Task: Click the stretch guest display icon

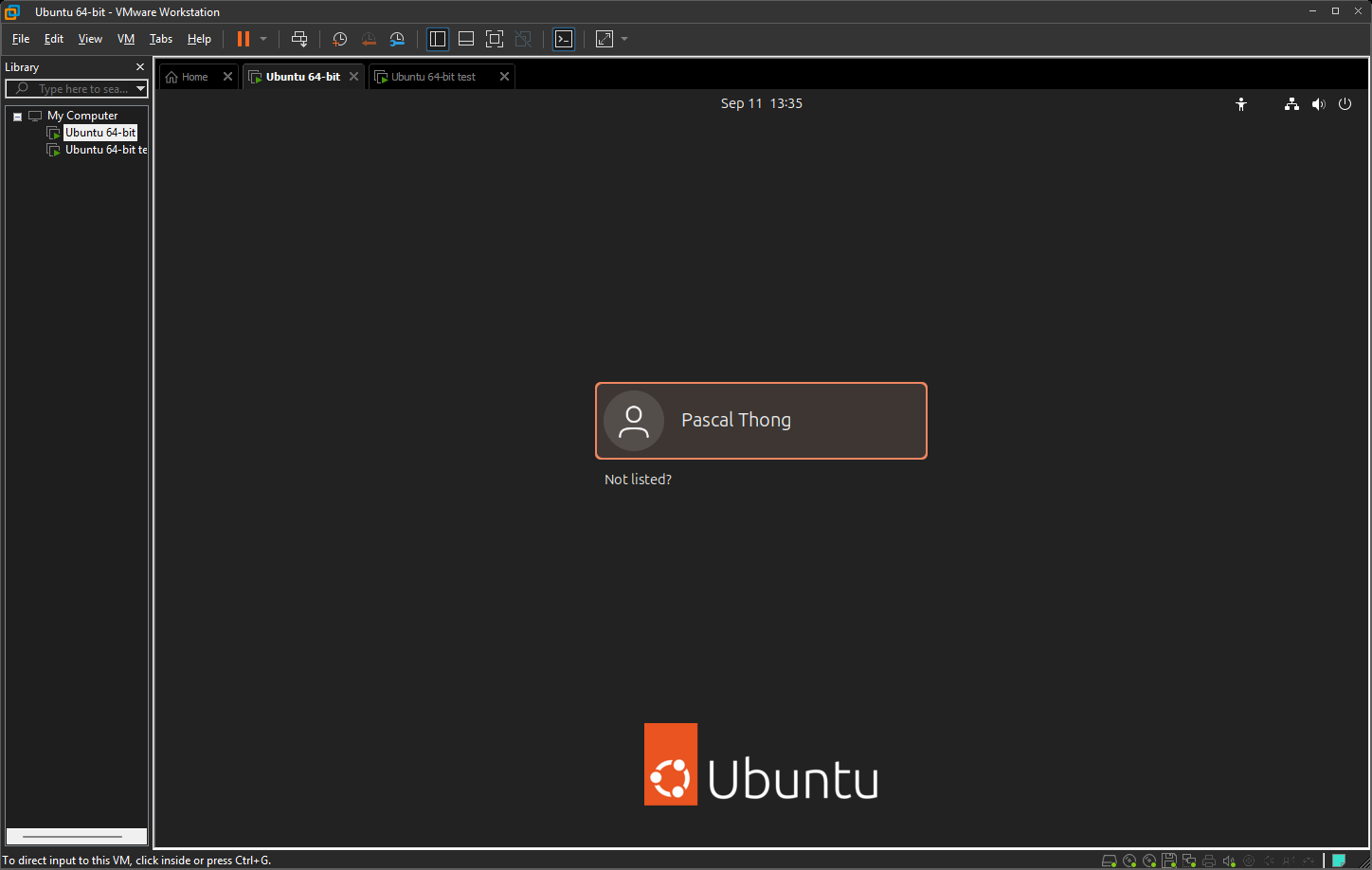Action: pyautogui.click(x=605, y=39)
